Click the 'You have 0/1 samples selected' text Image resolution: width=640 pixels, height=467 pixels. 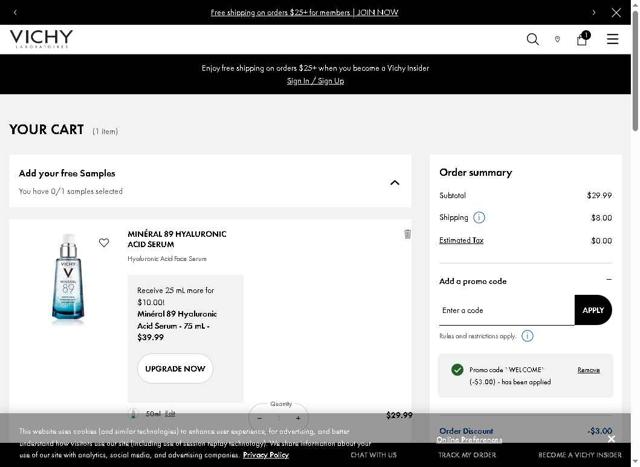(x=70, y=191)
